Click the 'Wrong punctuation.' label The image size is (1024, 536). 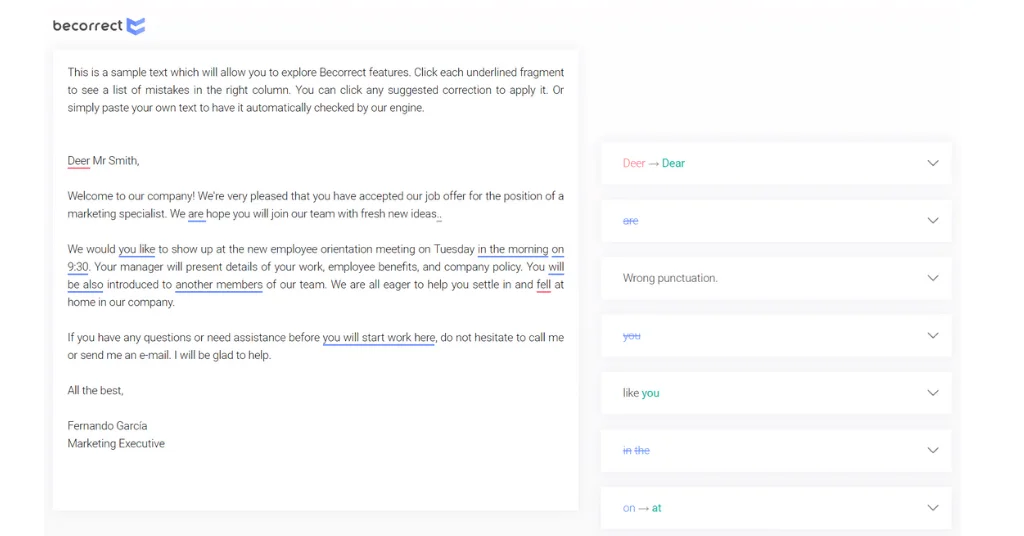[x=670, y=278]
